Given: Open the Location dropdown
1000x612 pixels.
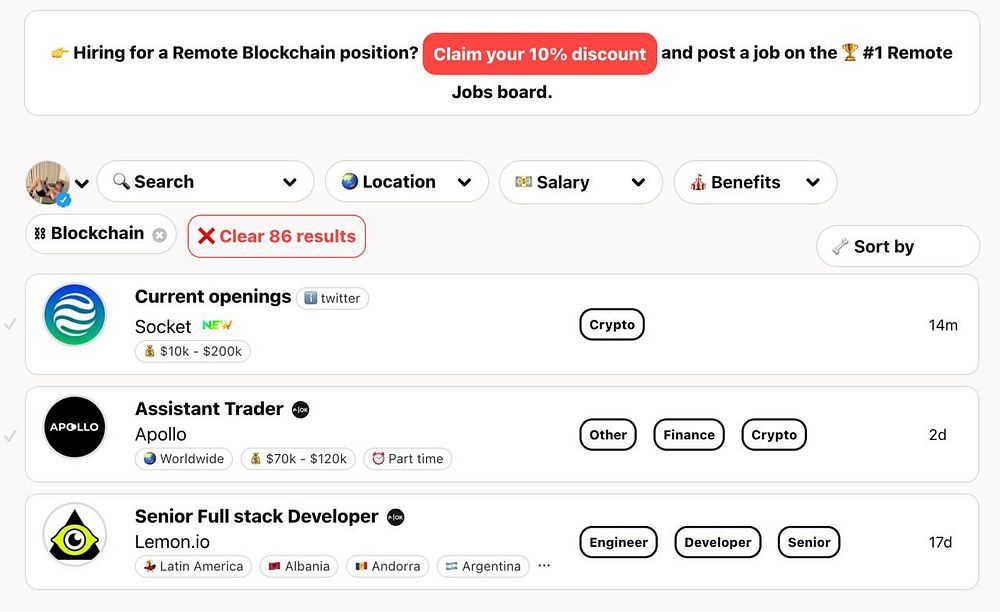Looking at the screenshot, I should (406, 182).
